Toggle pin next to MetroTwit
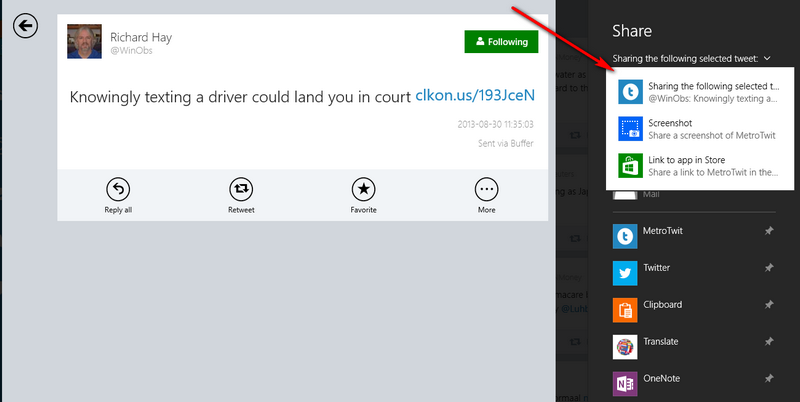The image size is (800, 402). coord(768,231)
